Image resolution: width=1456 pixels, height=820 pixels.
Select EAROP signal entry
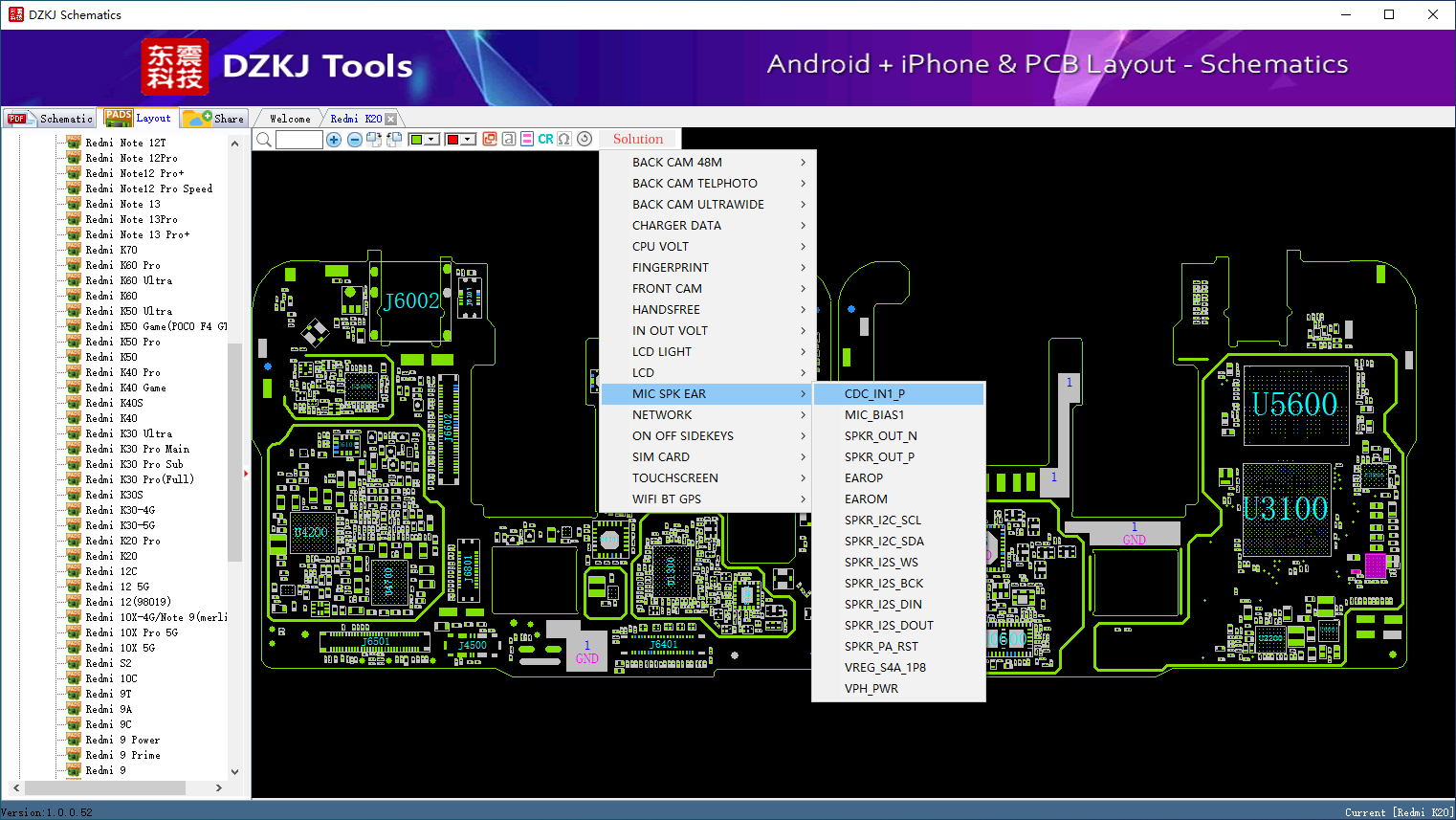coord(898,478)
